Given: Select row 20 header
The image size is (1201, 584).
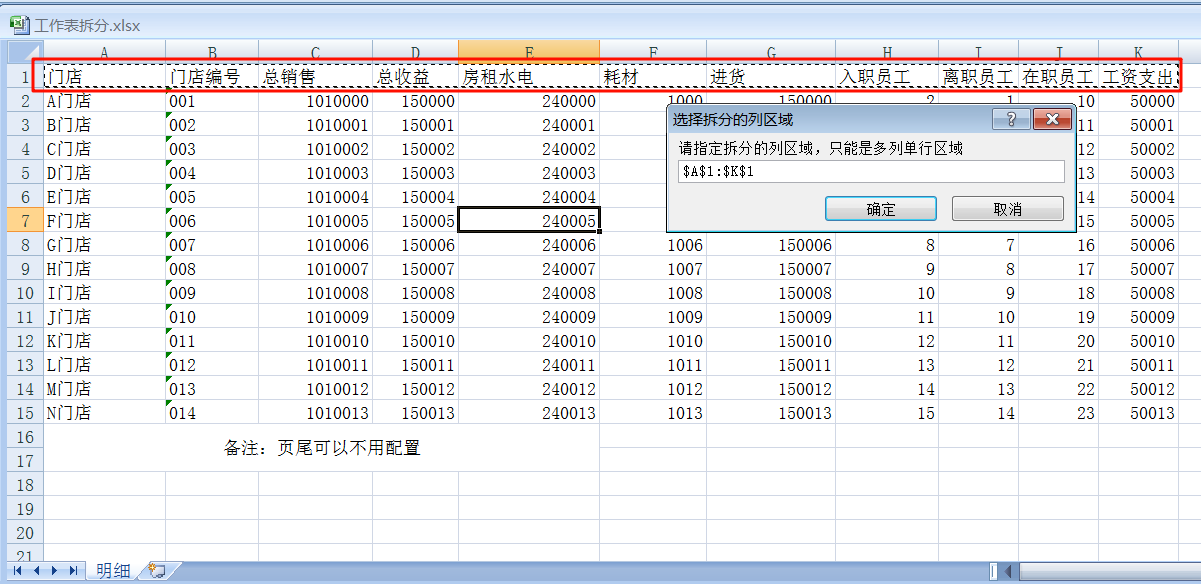Looking at the screenshot, I should pos(25,533).
